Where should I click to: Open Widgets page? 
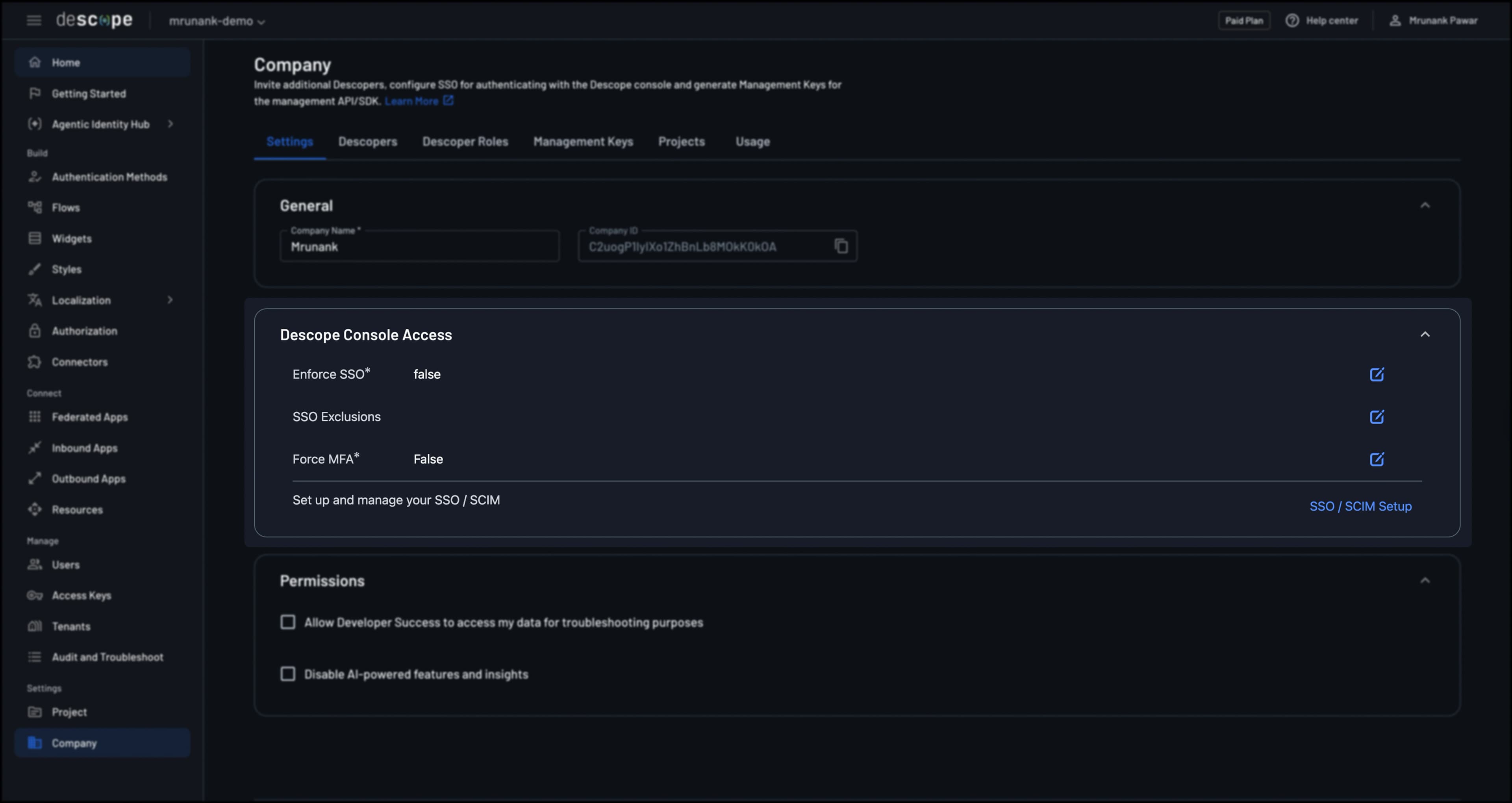tap(102, 238)
